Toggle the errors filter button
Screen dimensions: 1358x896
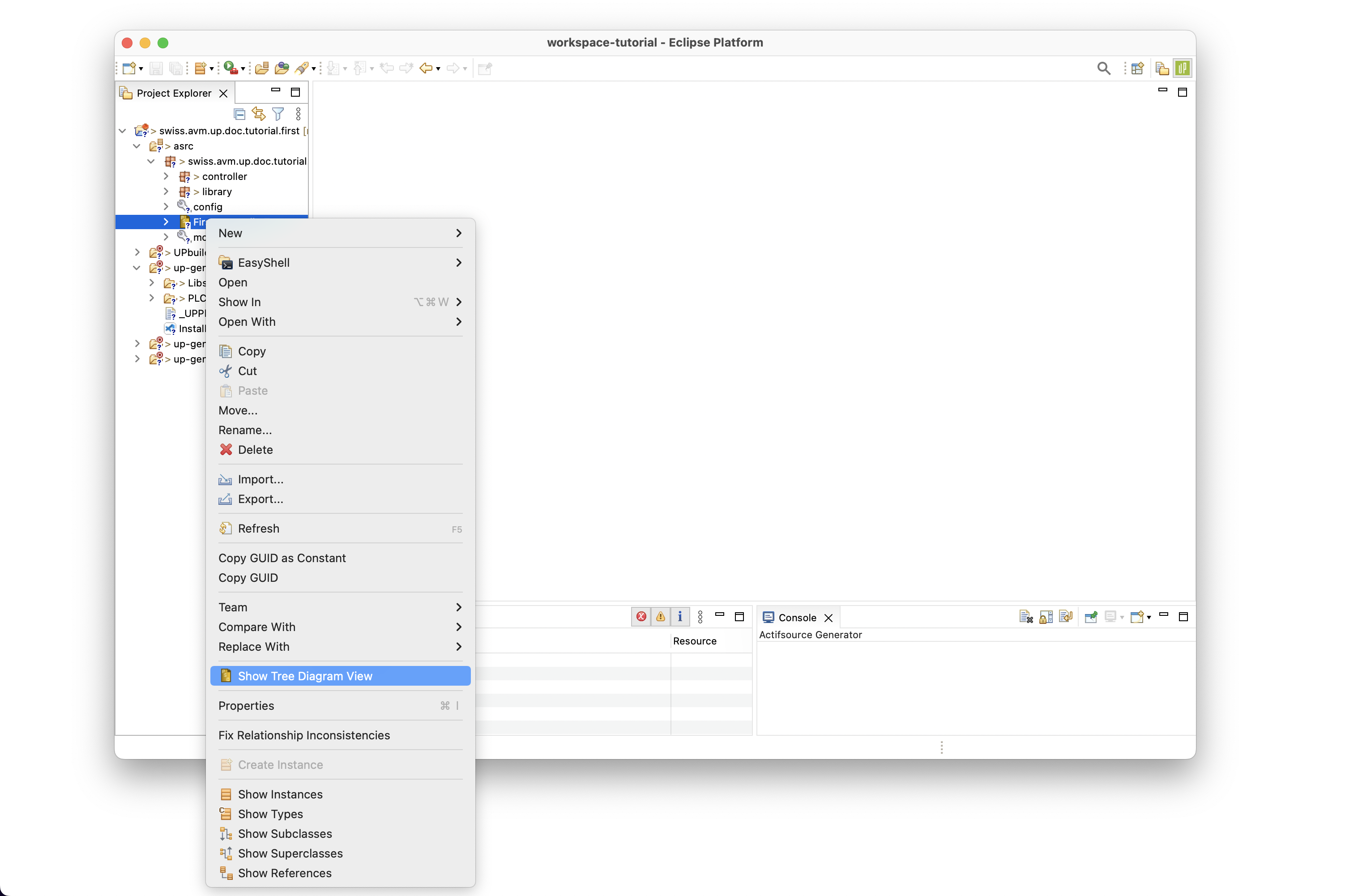[x=641, y=617]
